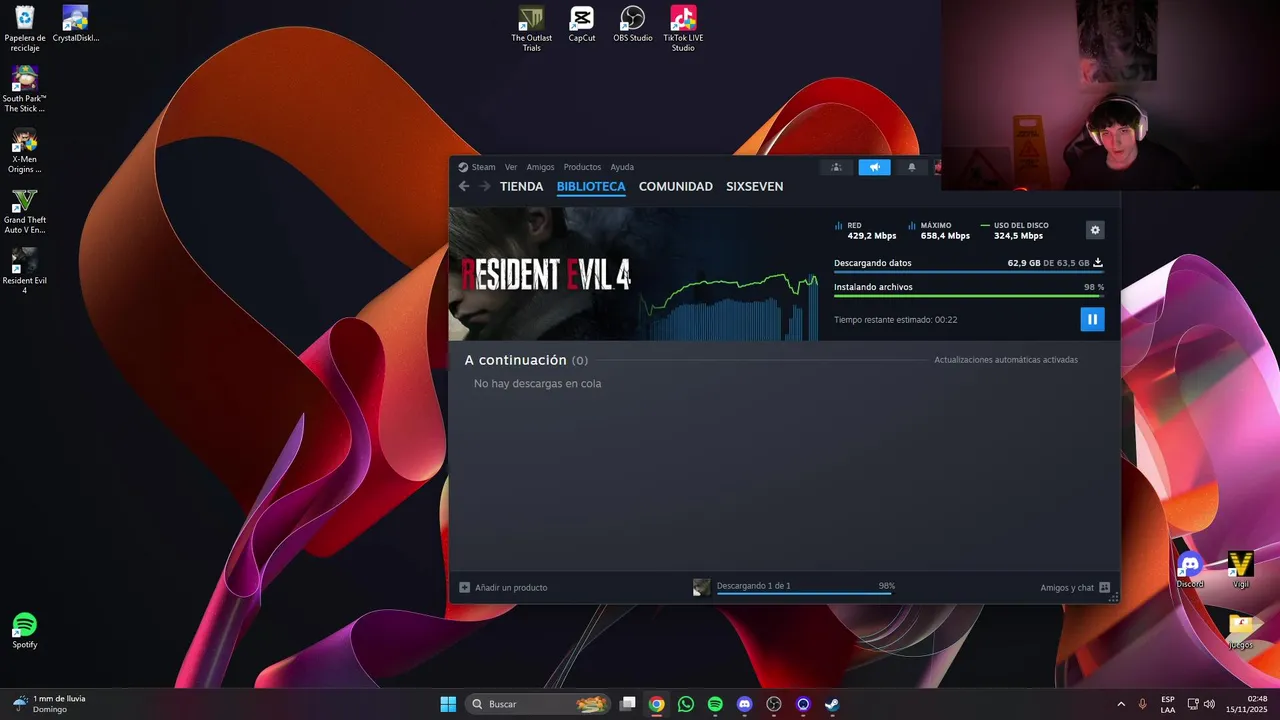Click the Descargando datos progress bar
The width and height of the screenshot is (1280, 720).
[969, 272]
